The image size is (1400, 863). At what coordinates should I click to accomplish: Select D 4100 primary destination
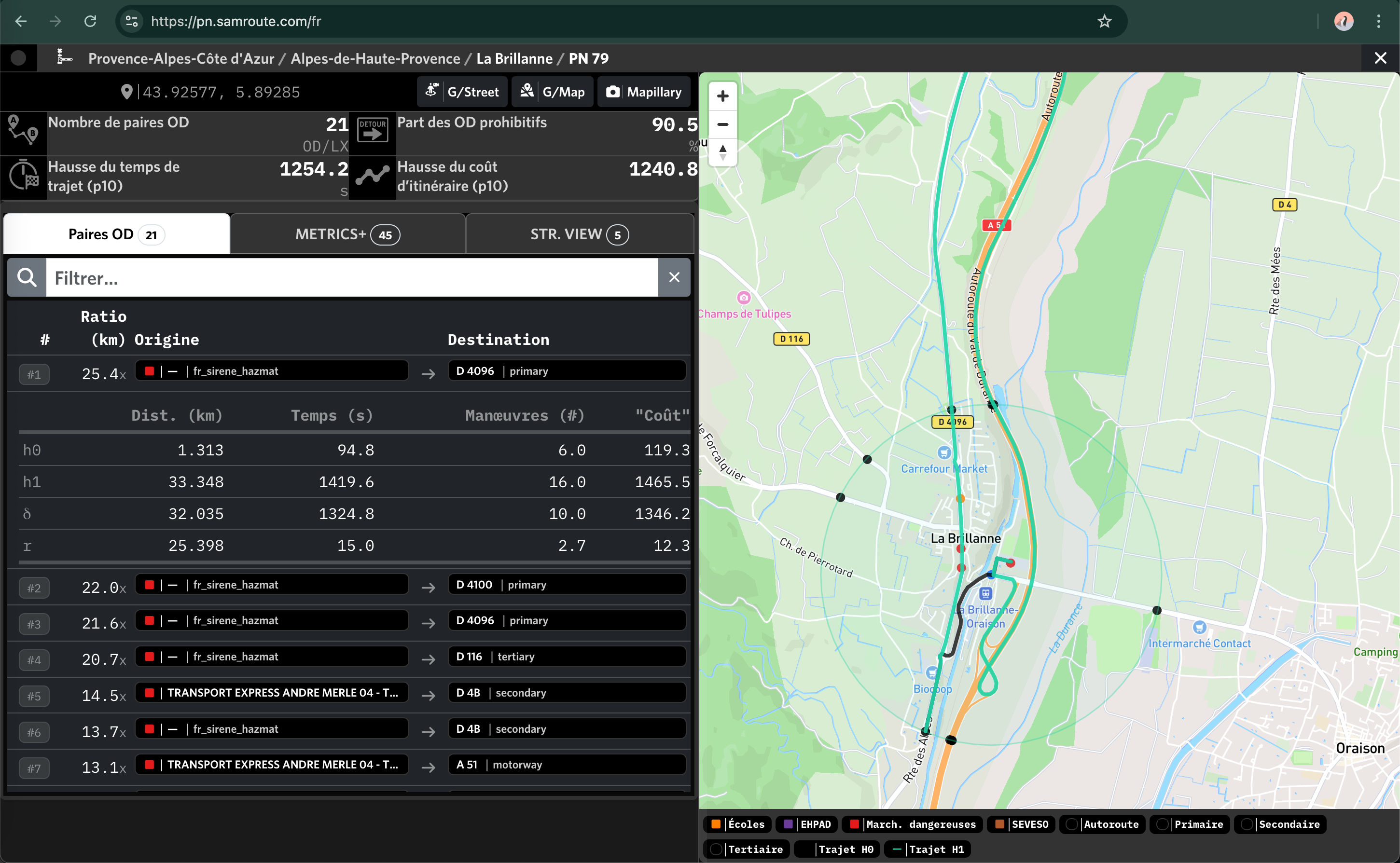click(567, 585)
